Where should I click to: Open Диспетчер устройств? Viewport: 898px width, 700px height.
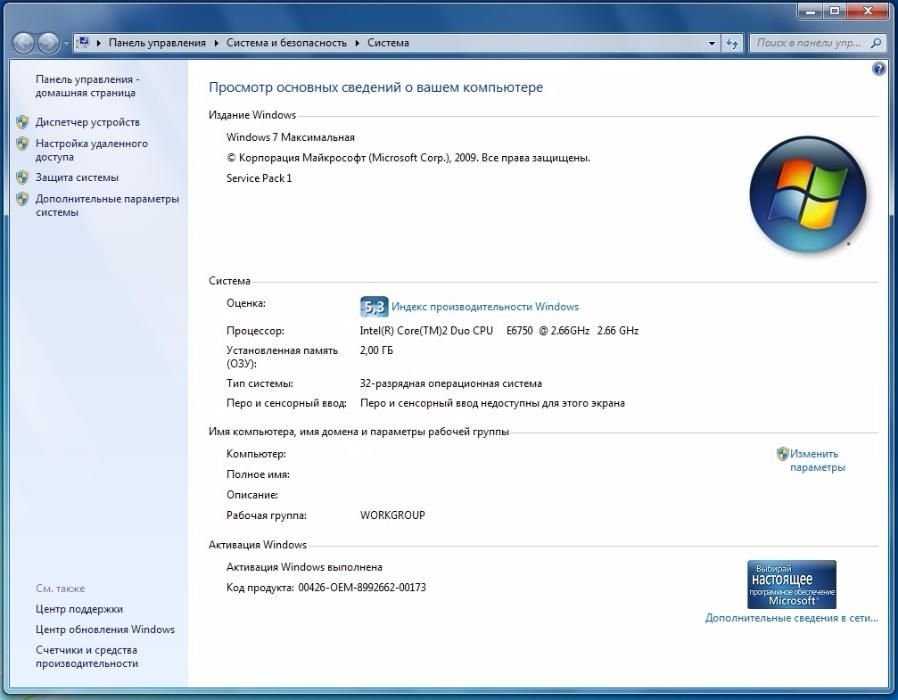[x=88, y=122]
